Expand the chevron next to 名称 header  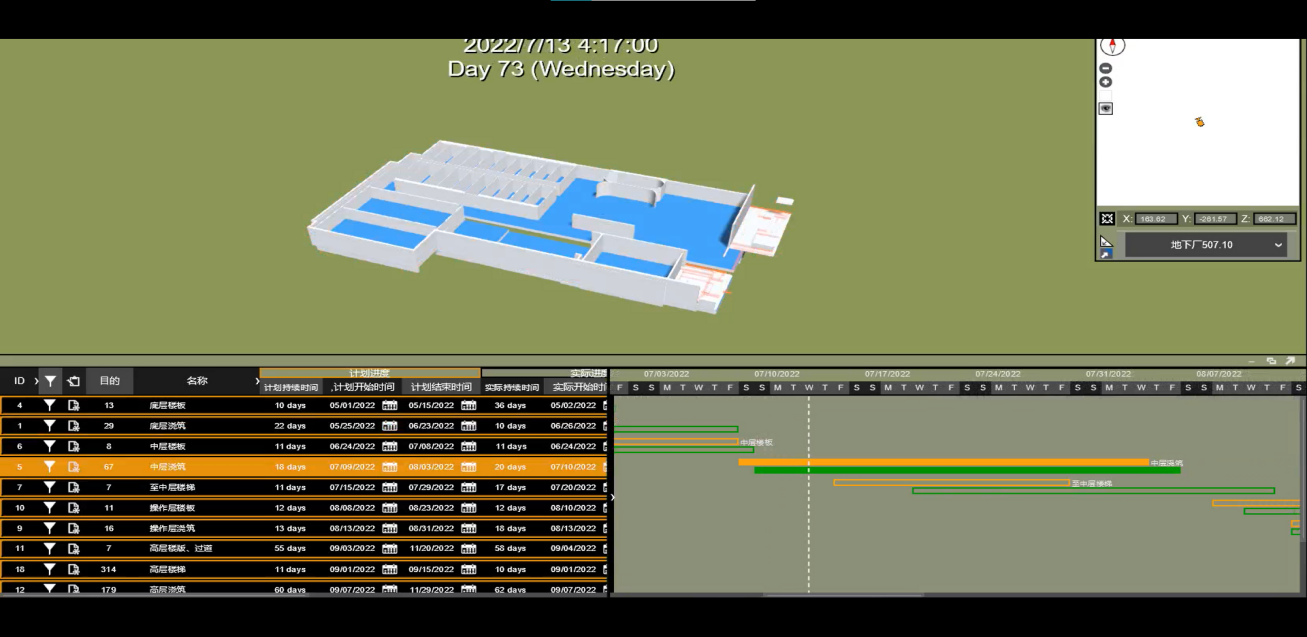click(257, 381)
